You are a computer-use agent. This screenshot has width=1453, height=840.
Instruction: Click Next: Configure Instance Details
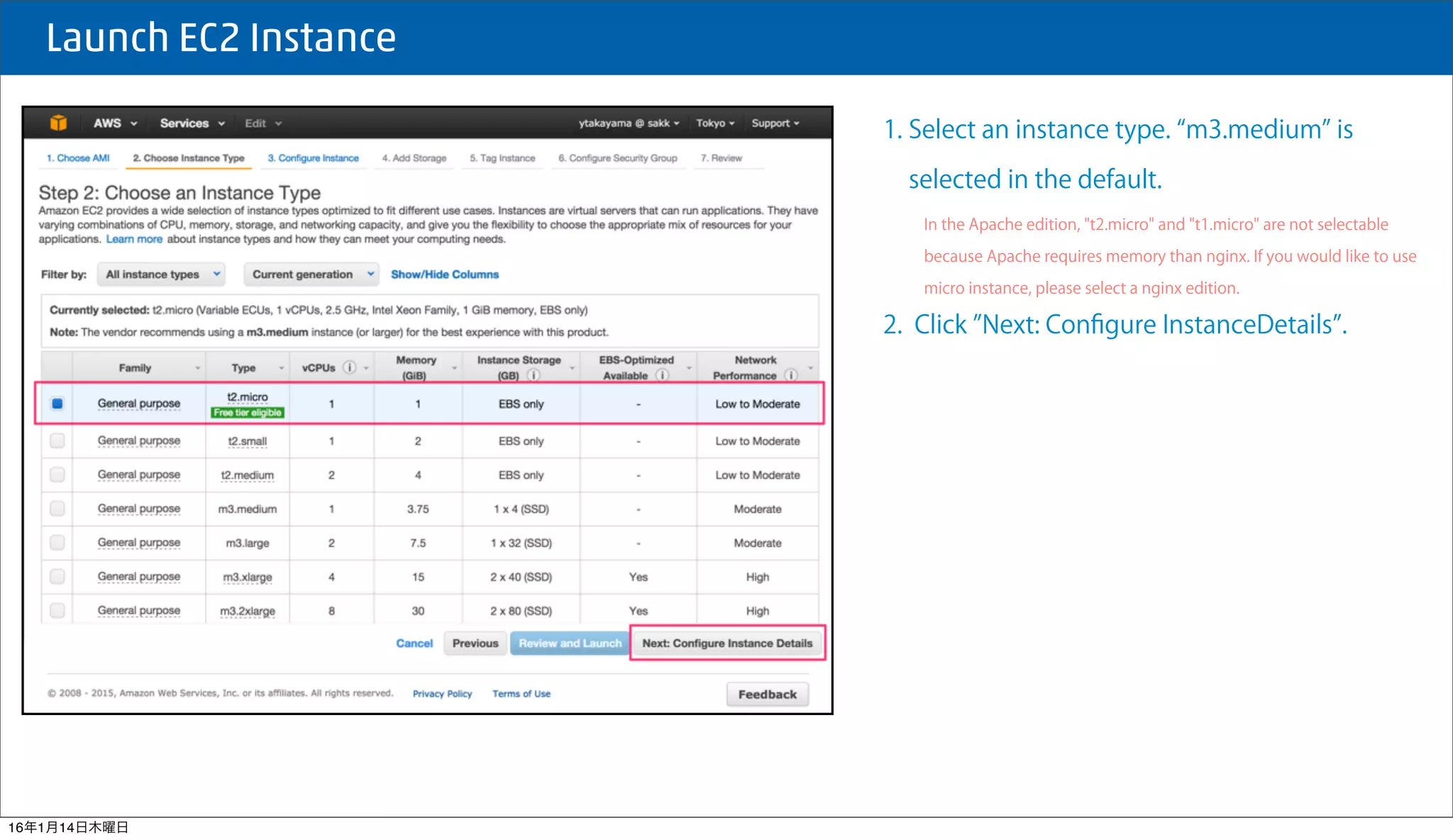tap(727, 643)
